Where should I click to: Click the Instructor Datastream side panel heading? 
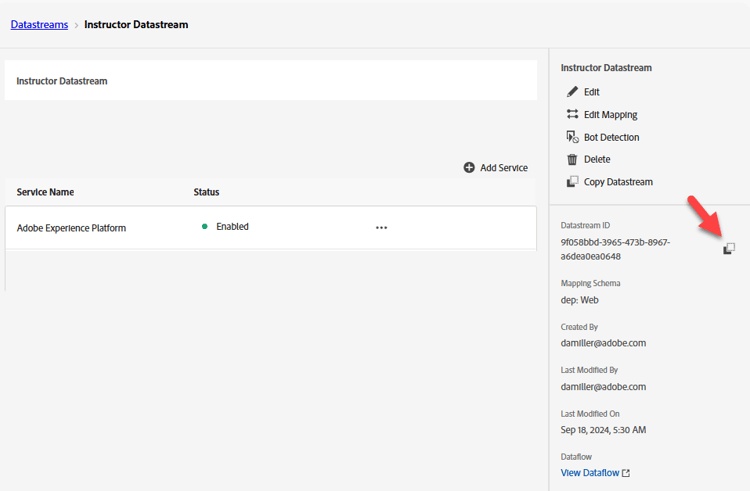pos(606,68)
